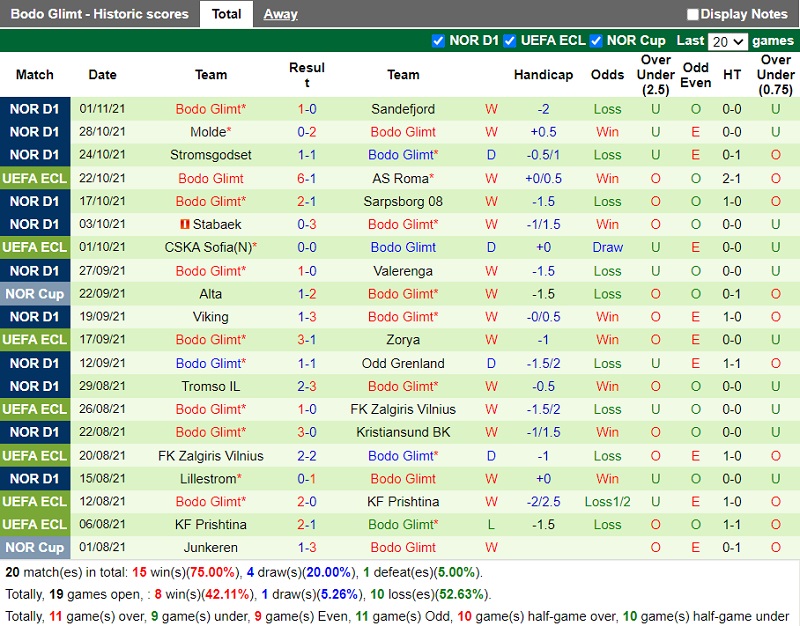This screenshot has height=626, width=800.
Task: Click Odd Grenland team name
Action: pyautogui.click(x=403, y=363)
